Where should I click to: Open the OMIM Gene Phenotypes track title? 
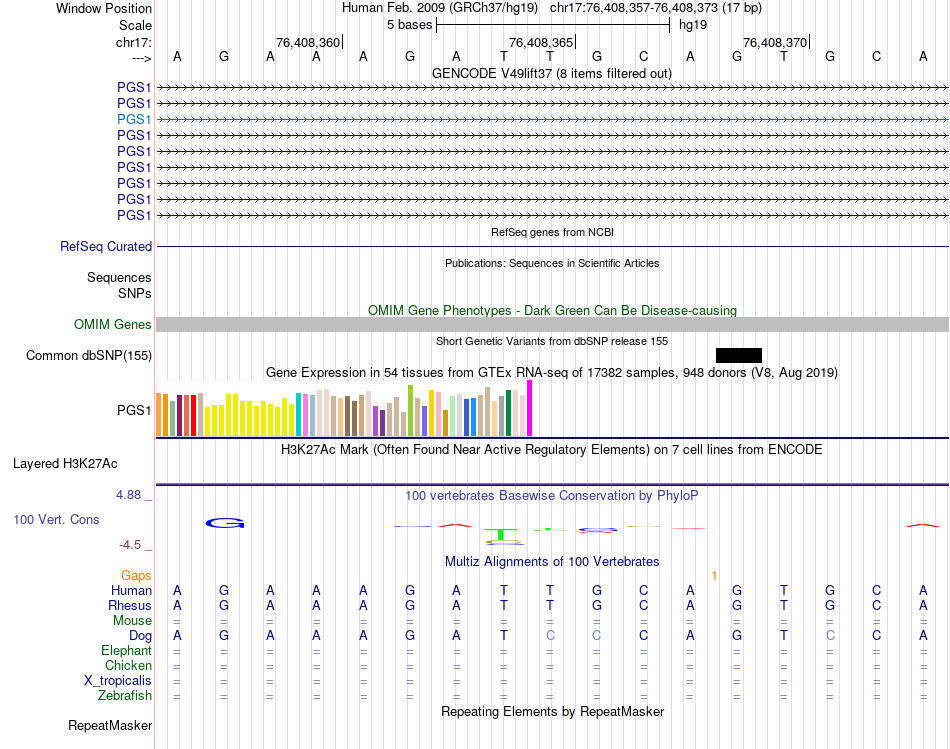(x=552, y=310)
